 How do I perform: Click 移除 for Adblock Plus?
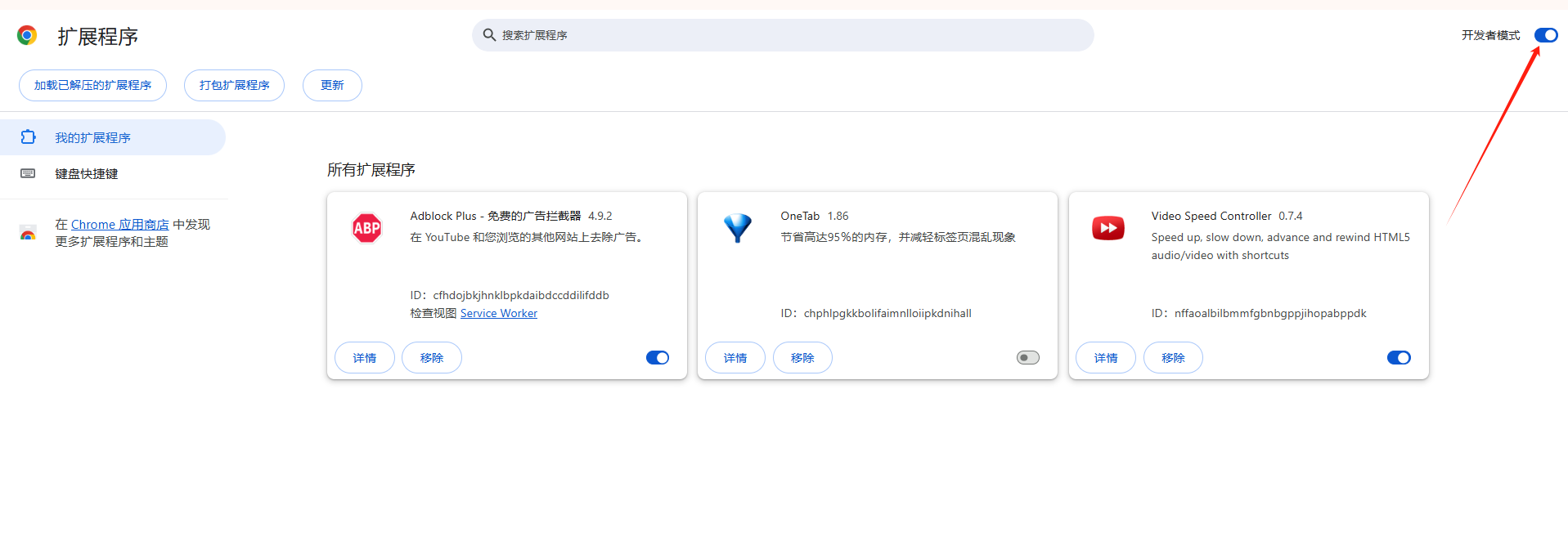point(432,358)
